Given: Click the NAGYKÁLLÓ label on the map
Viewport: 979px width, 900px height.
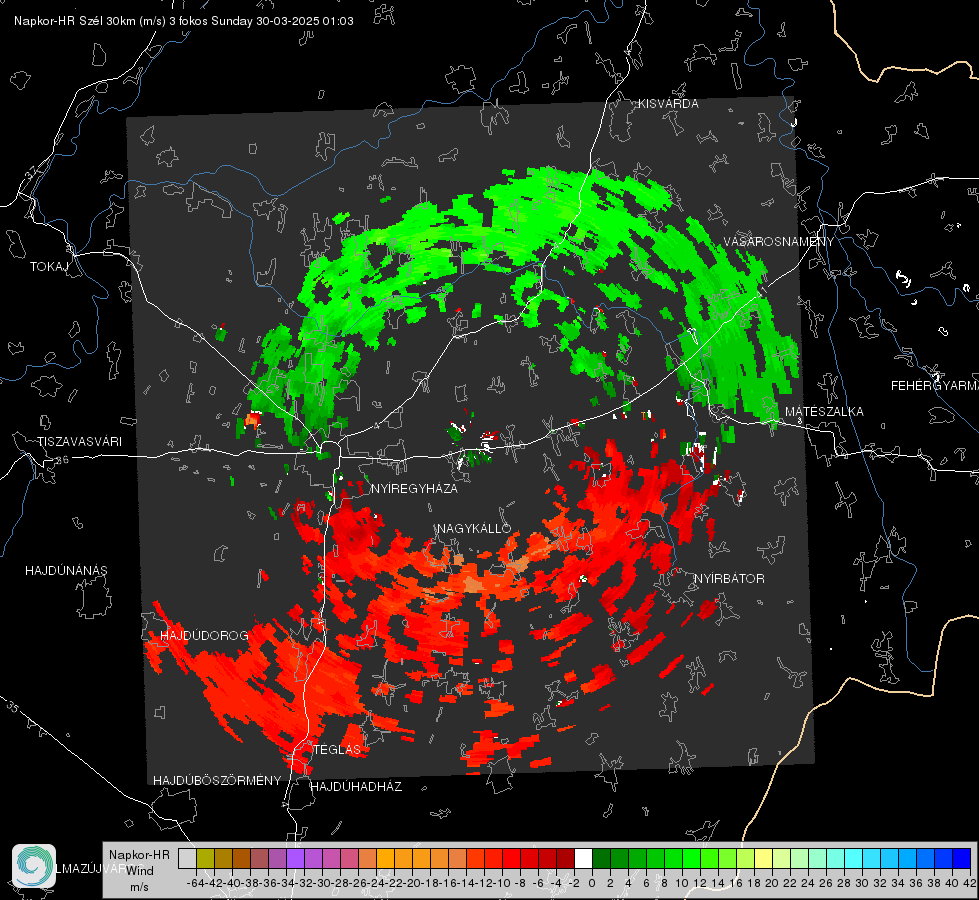Looking at the screenshot, I should pos(474,528).
